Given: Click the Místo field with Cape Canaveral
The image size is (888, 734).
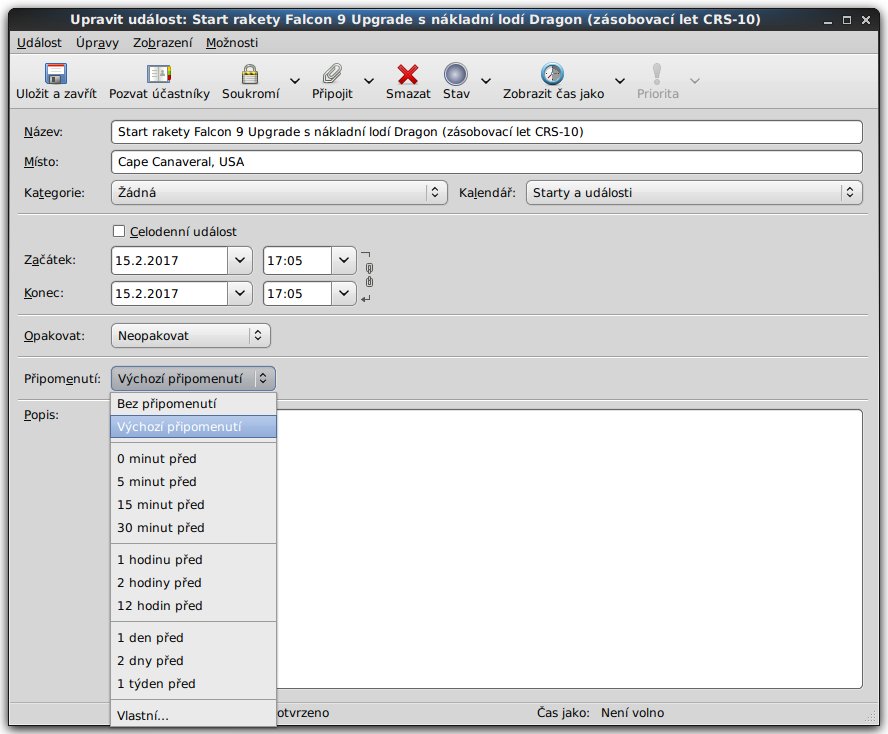Looking at the screenshot, I should (486, 162).
